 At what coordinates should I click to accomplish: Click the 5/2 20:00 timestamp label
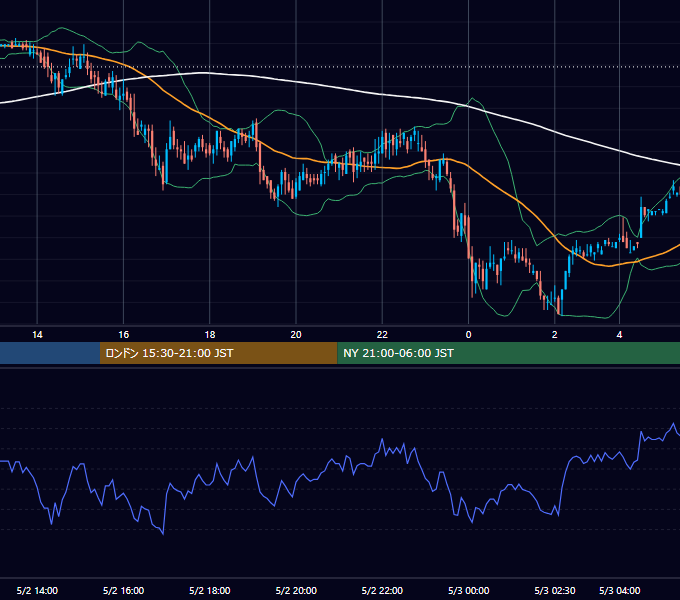[296, 590]
